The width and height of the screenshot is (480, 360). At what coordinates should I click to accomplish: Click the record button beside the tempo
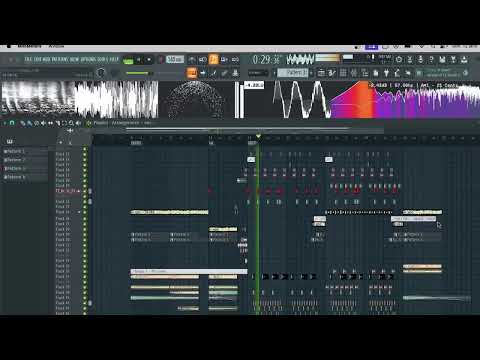(x=160, y=60)
